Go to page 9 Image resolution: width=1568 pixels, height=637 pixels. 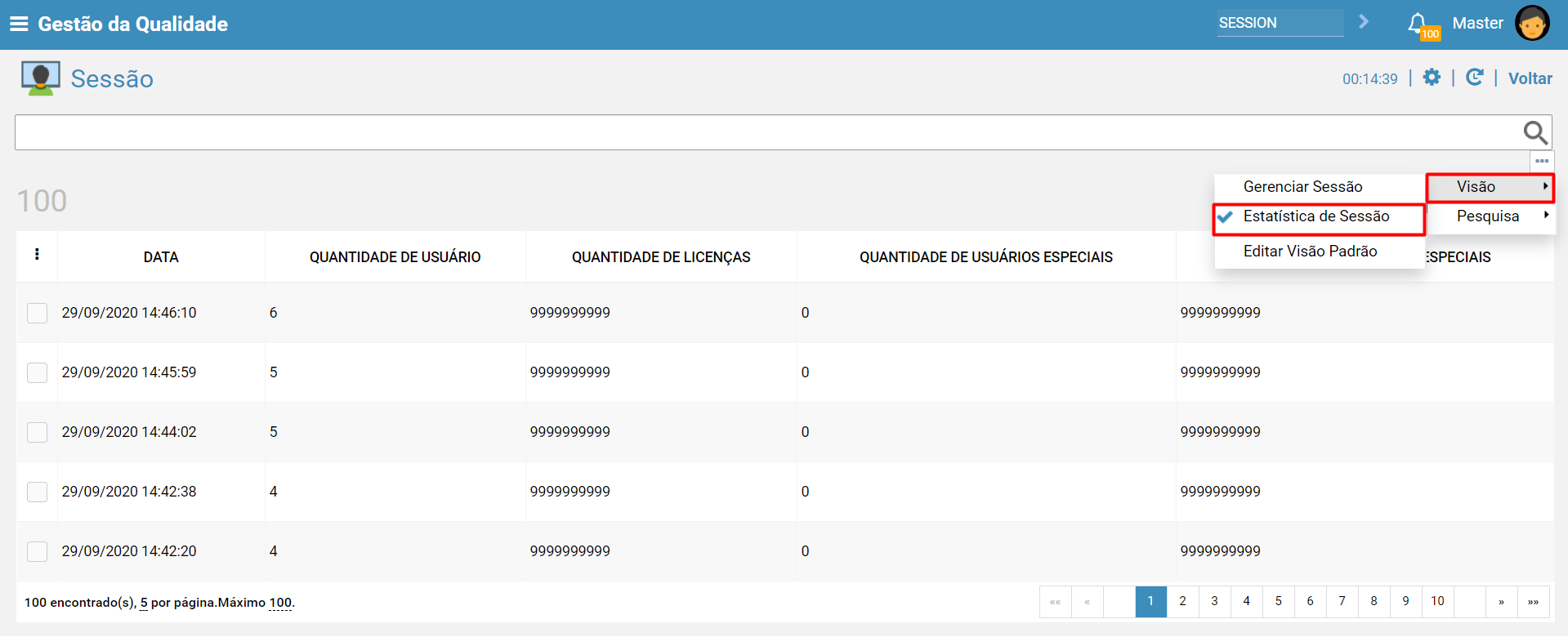click(1405, 601)
